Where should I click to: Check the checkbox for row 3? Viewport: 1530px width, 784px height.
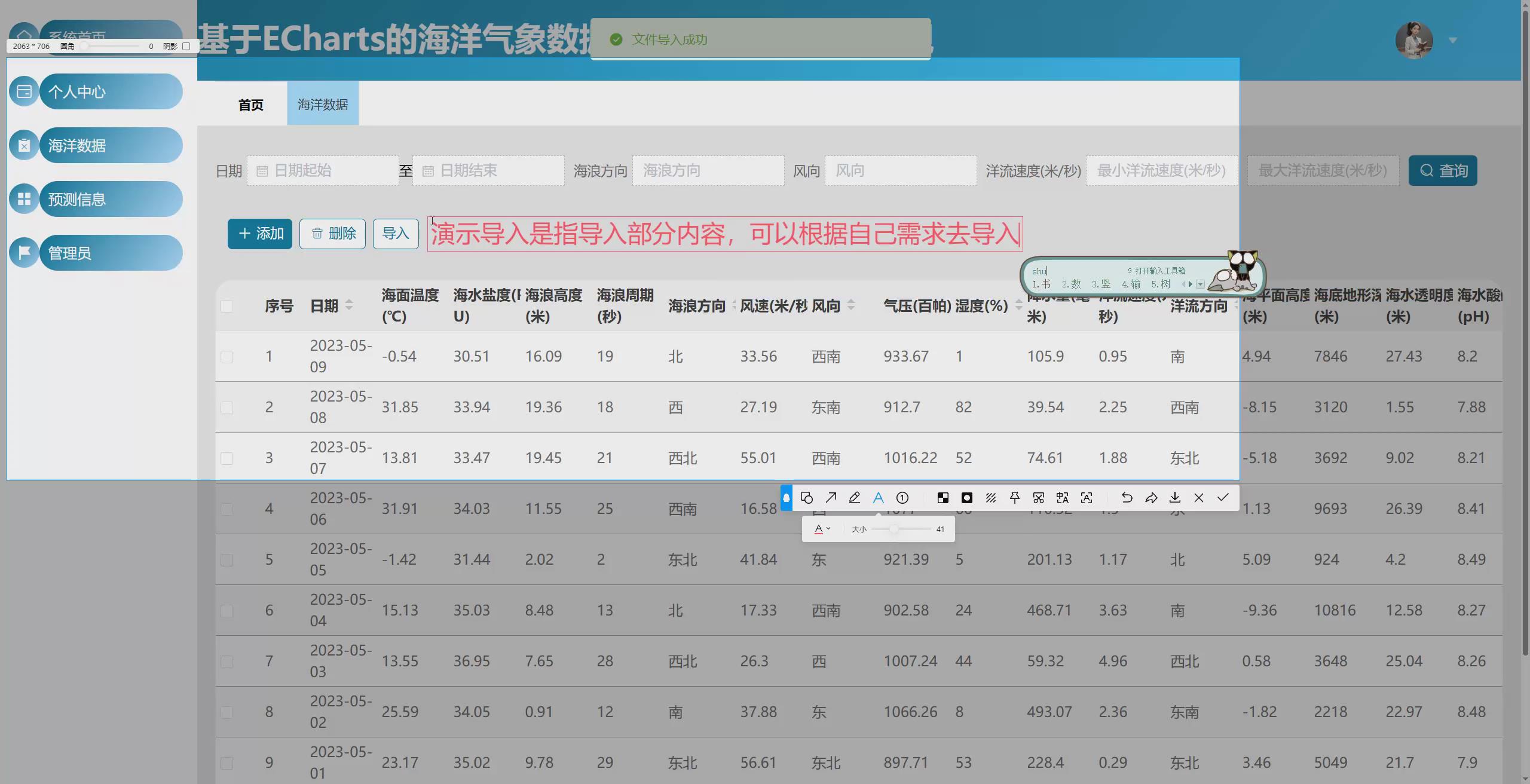click(x=227, y=458)
